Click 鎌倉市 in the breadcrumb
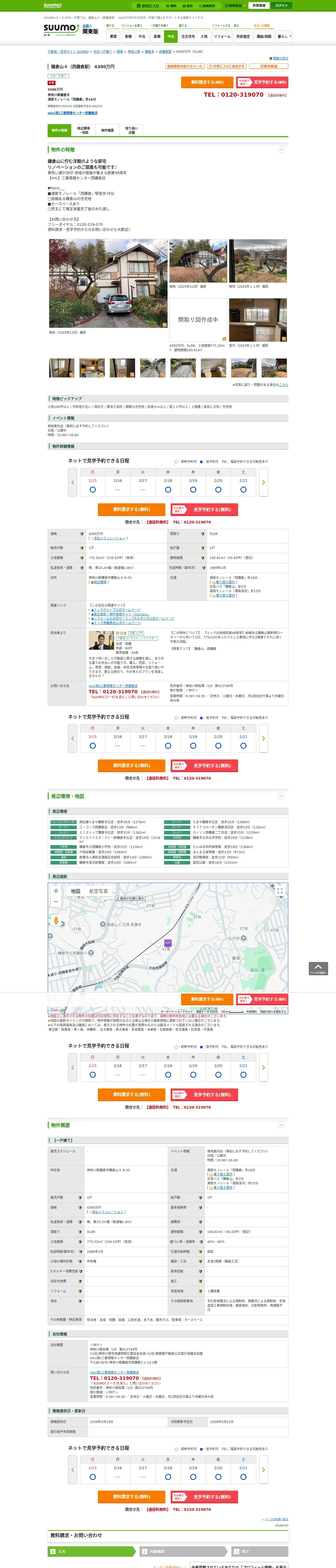This screenshot has width=336, height=1568. [149, 52]
